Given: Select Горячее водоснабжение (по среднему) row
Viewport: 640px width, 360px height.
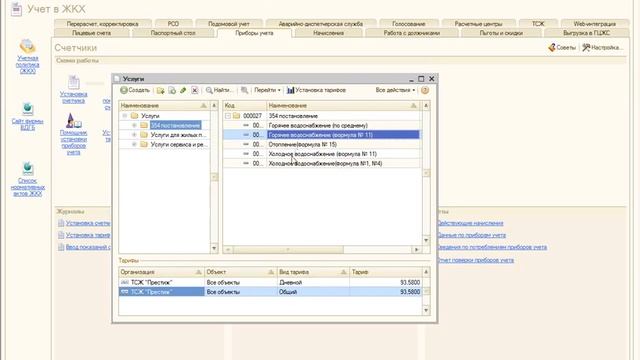Looking at the screenshot, I should point(322,125).
